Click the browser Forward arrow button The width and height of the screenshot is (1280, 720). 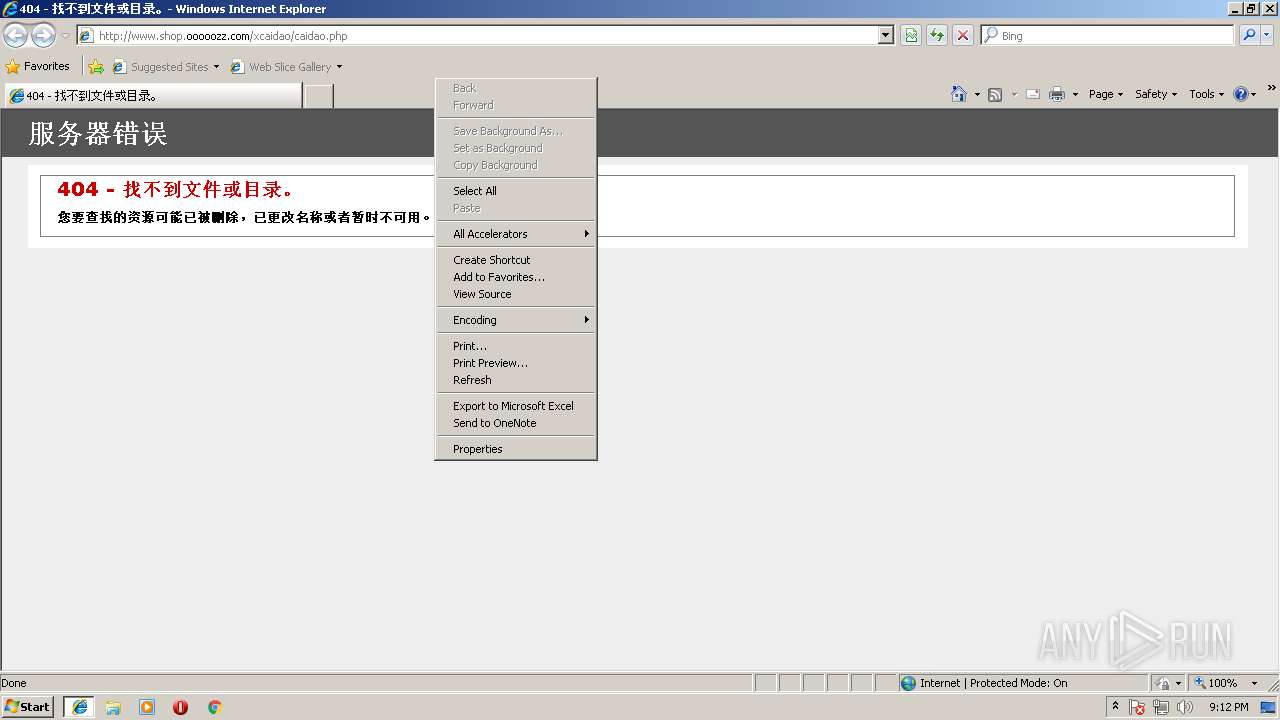(43, 36)
